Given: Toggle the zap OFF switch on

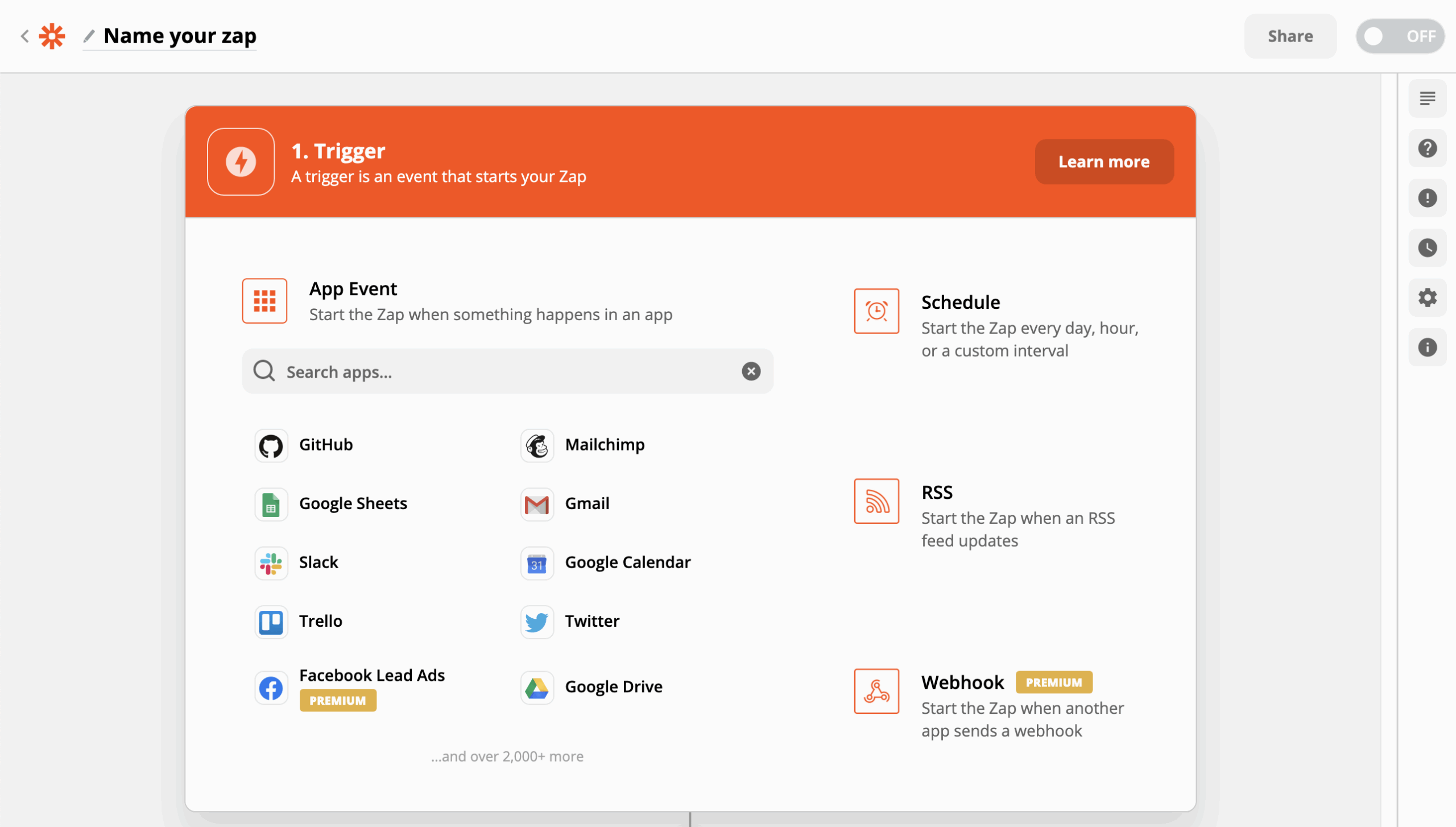Looking at the screenshot, I should click(x=1400, y=36).
